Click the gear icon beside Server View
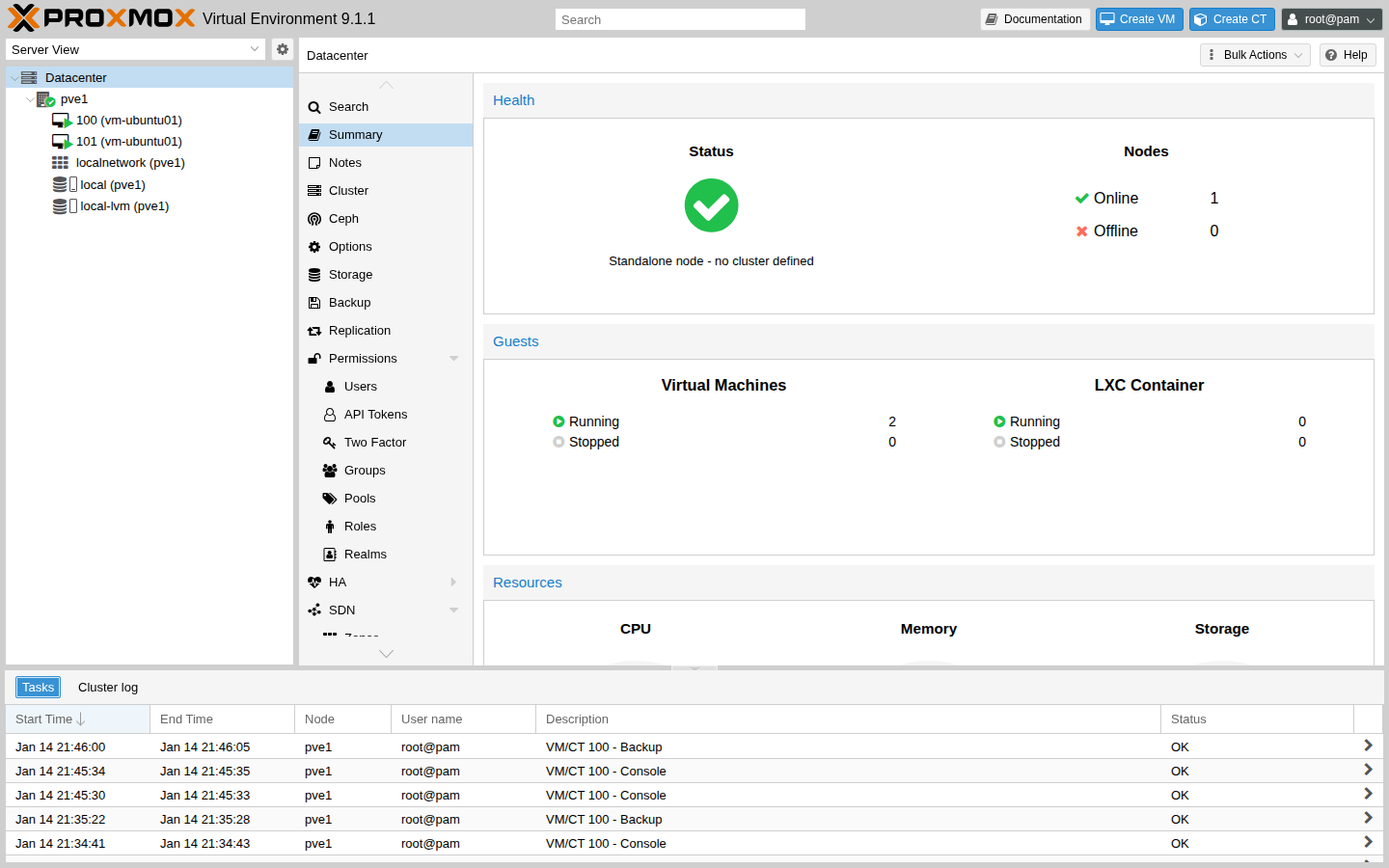The height and width of the screenshot is (868, 1389). pos(282,49)
